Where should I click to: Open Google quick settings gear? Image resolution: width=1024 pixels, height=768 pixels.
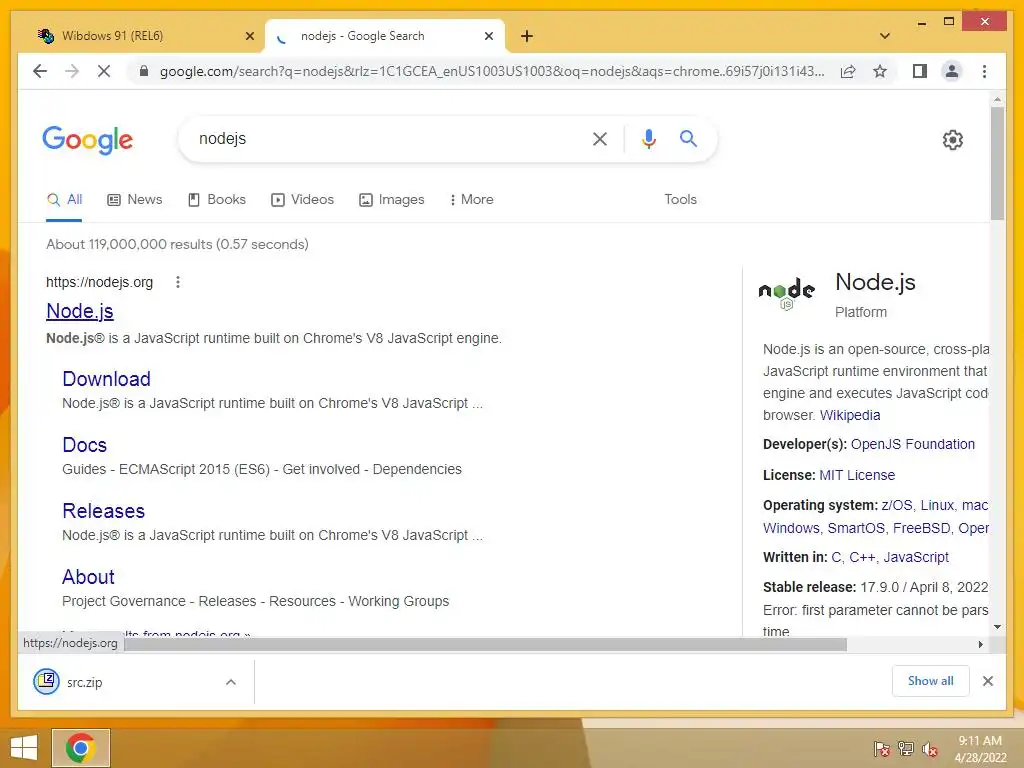point(952,140)
